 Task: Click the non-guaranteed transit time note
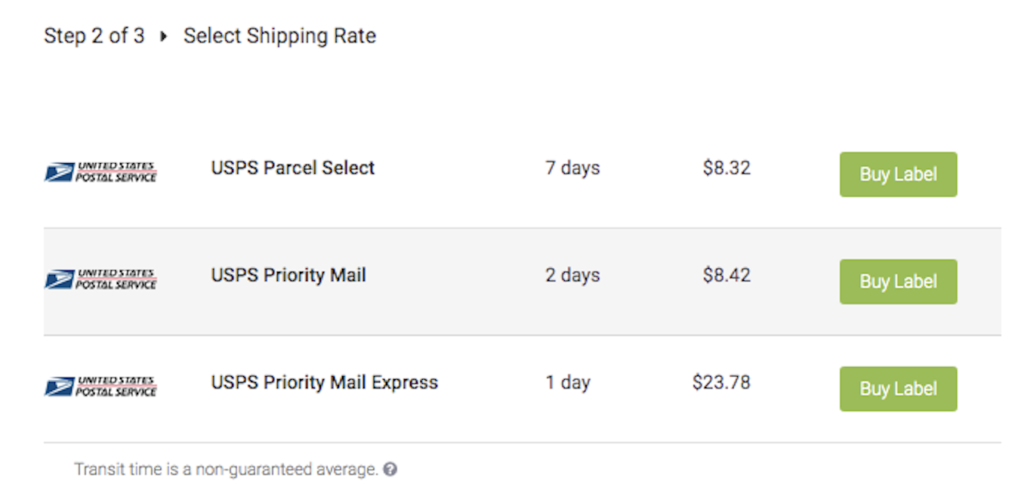[x=225, y=469]
